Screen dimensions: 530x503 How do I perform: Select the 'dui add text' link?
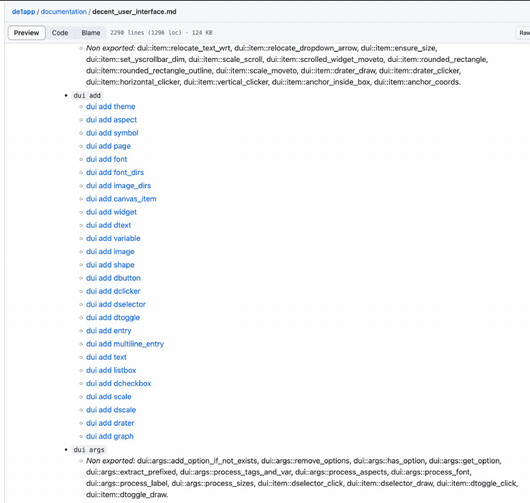tap(106, 357)
